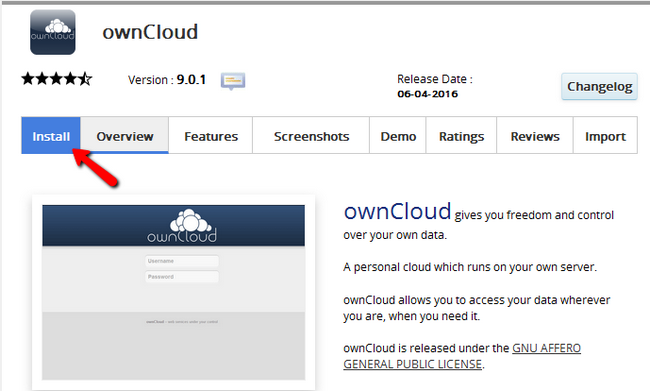Click the large blue ownCloud description heading

pyautogui.click(x=397, y=211)
